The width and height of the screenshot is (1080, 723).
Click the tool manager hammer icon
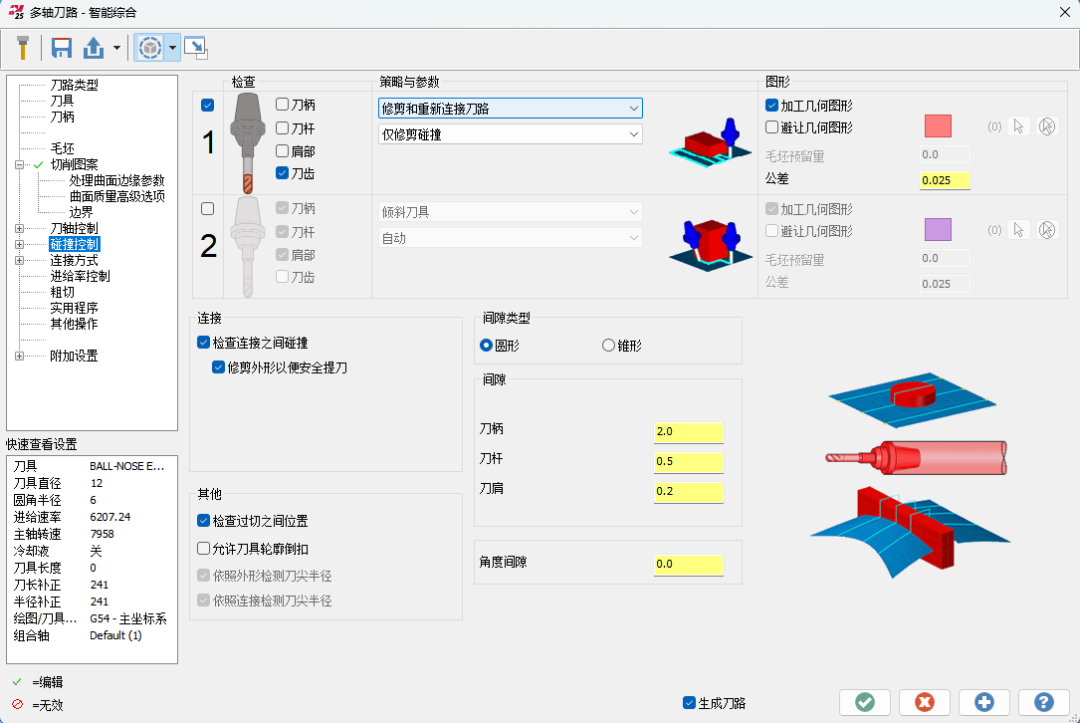coord(22,48)
